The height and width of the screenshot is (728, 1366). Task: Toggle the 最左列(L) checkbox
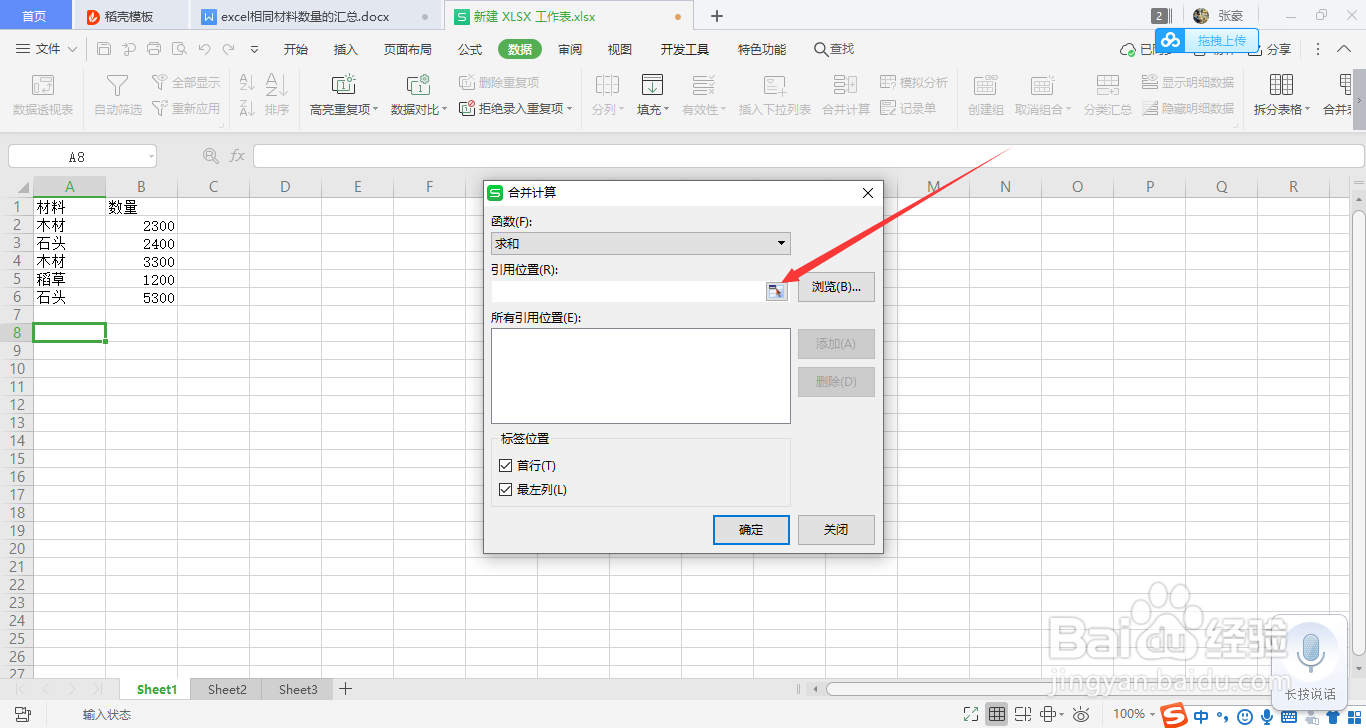(x=505, y=490)
